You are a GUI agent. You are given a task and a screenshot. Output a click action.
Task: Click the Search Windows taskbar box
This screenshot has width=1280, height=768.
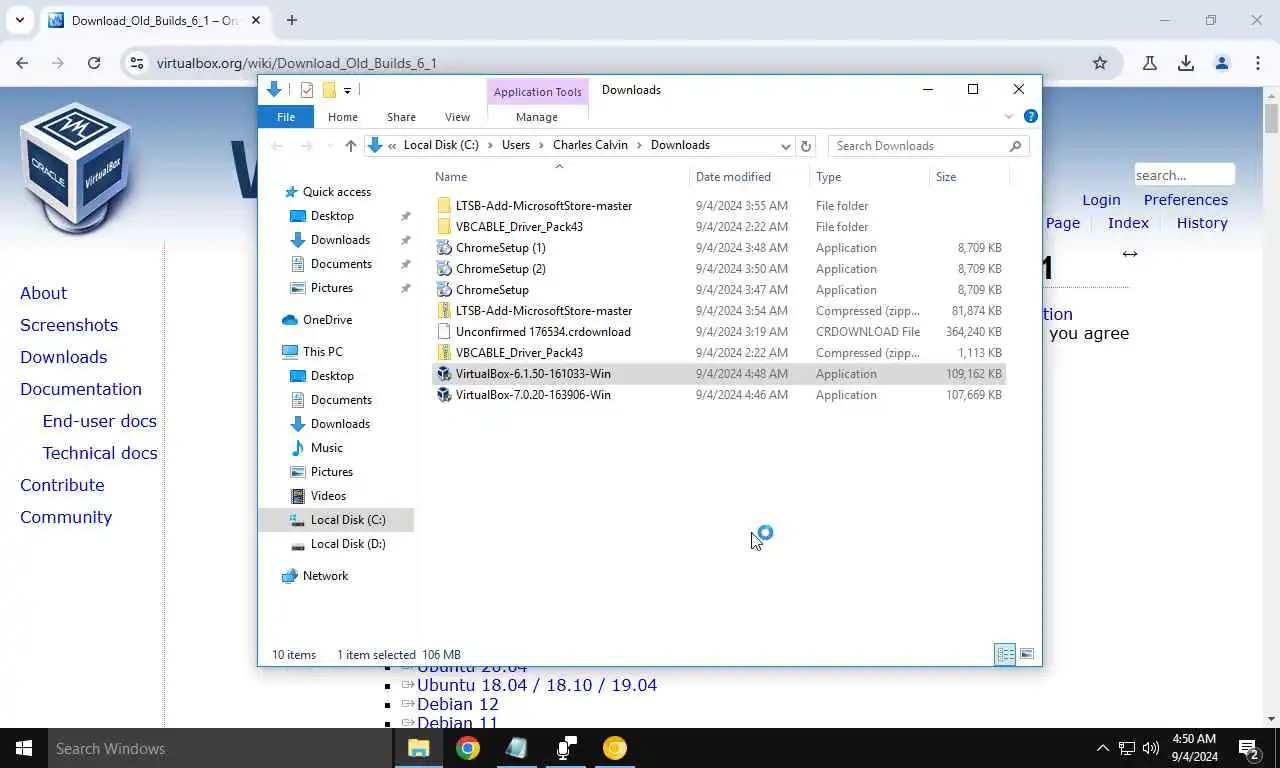(x=220, y=748)
